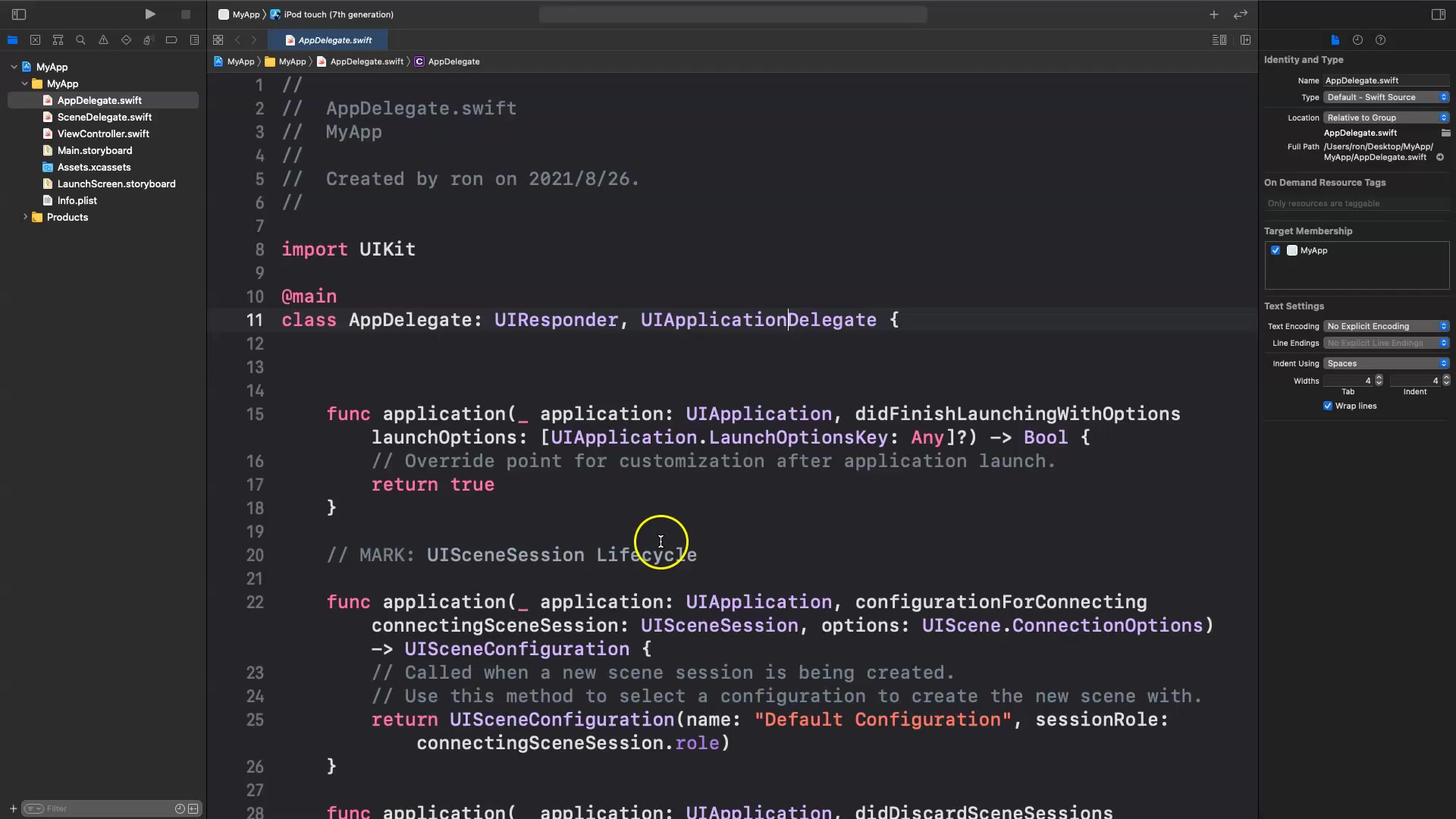Viewport: 1456px width, 819px height.
Task: Select the AppDelegate.swift editor tab
Action: click(334, 40)
